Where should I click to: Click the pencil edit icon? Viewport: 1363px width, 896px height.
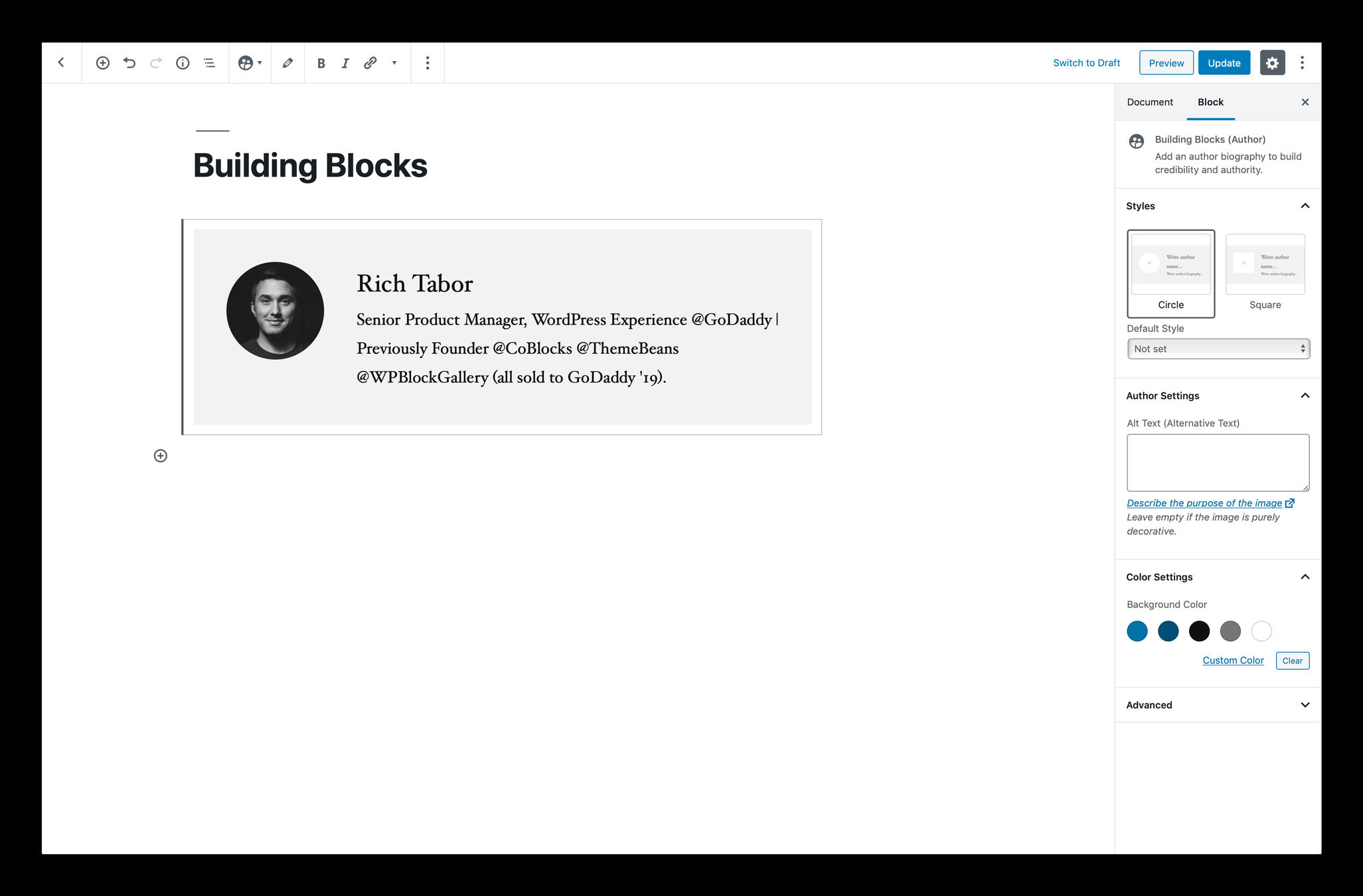coord(287,63)
